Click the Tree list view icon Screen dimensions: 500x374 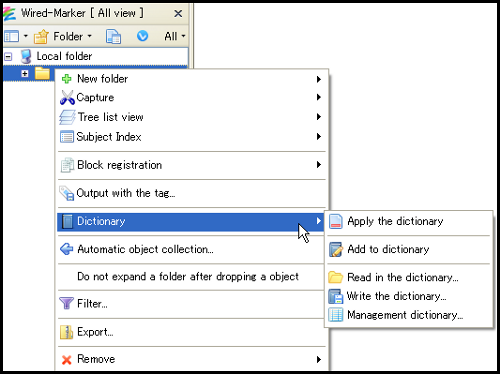[x=67, y=117]
